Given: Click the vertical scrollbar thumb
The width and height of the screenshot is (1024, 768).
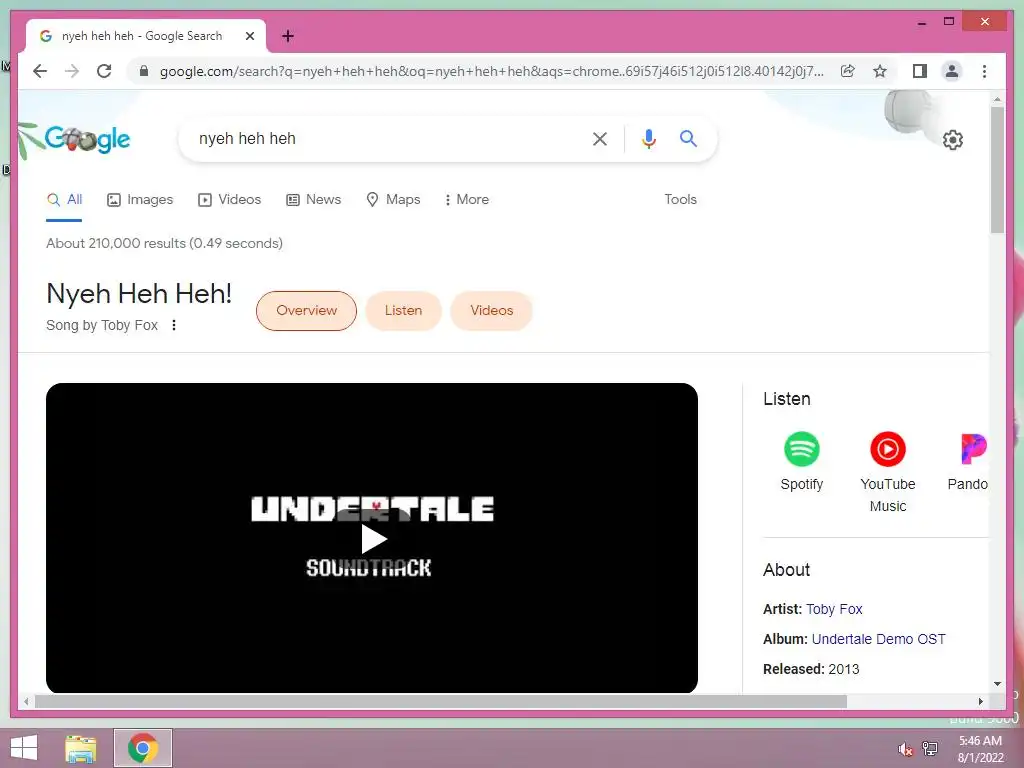Looking at the screenshot, I should (997, 169).
